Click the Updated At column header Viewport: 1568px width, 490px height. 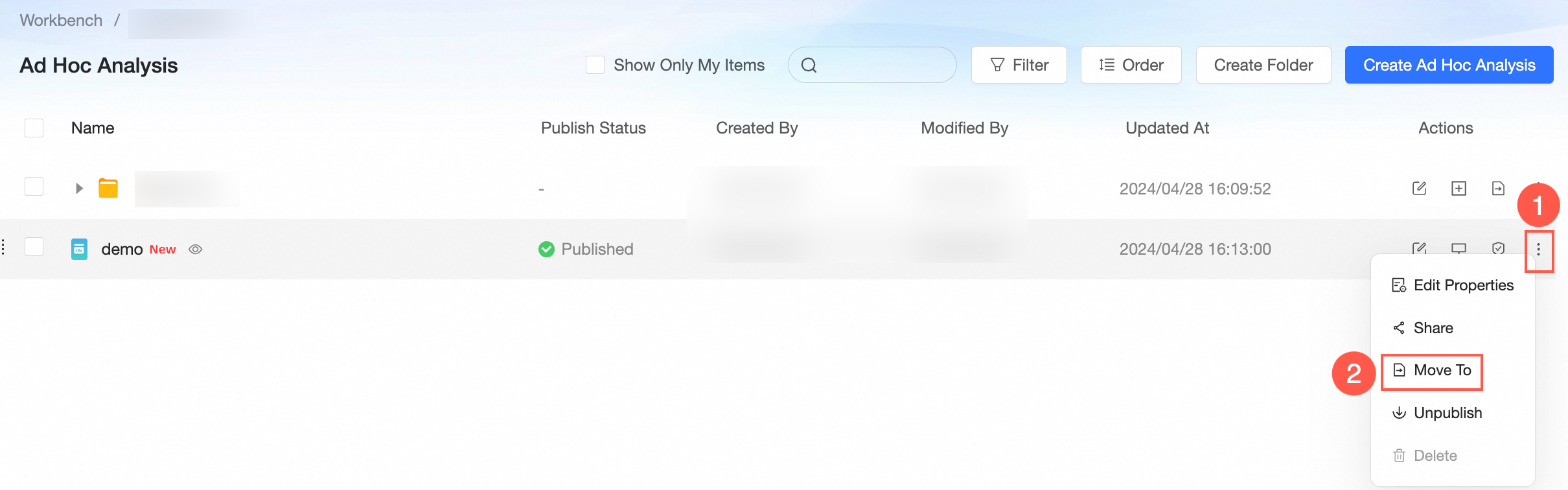(x=1168, y=128)
